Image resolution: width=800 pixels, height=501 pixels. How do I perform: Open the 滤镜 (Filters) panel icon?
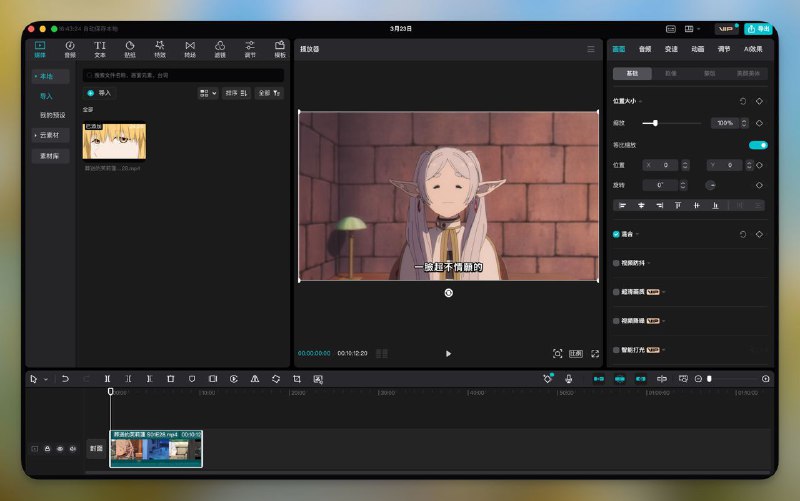coord(219,48)
